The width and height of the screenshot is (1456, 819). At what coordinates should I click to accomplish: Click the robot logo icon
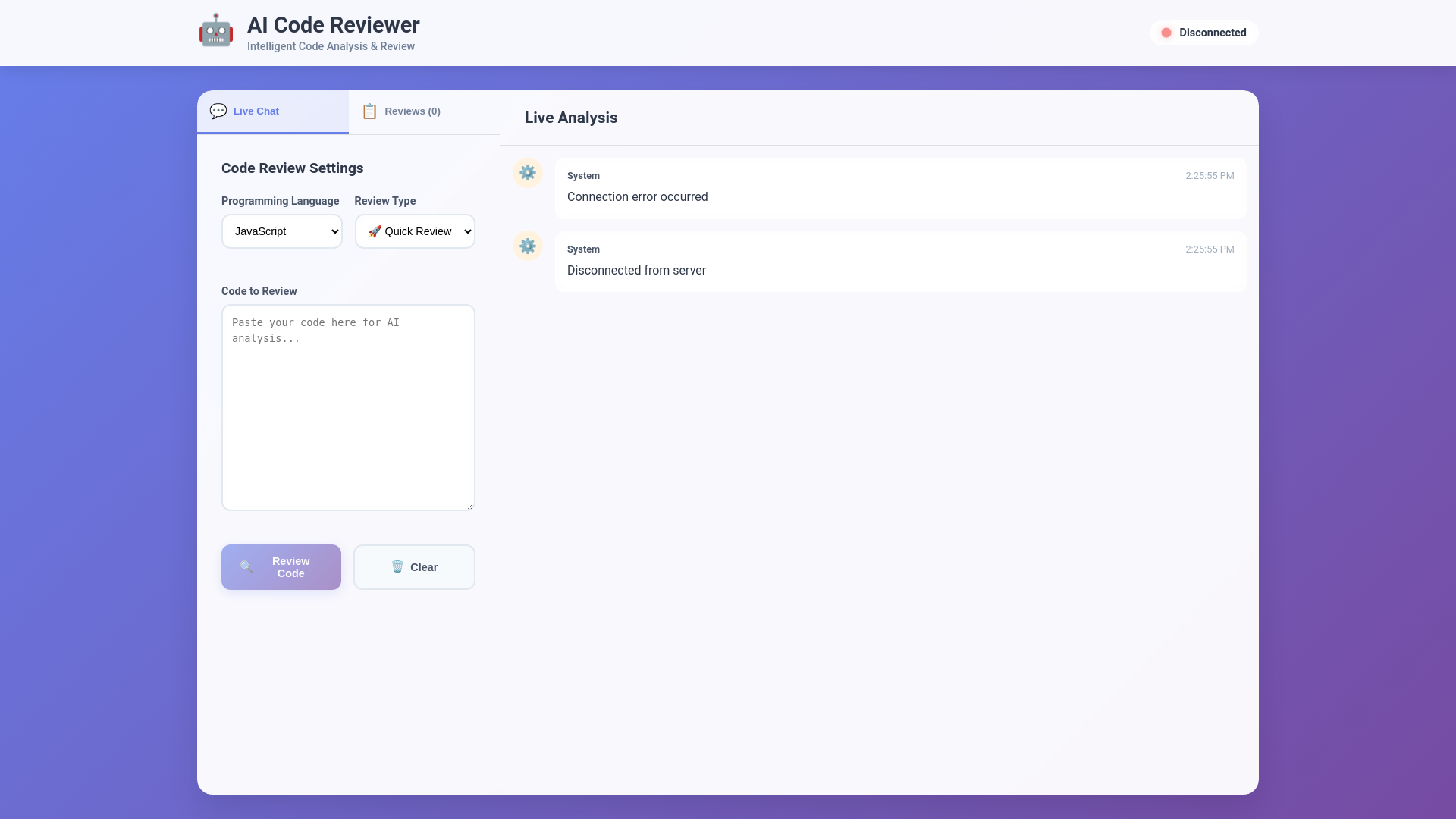pos(216,32)
